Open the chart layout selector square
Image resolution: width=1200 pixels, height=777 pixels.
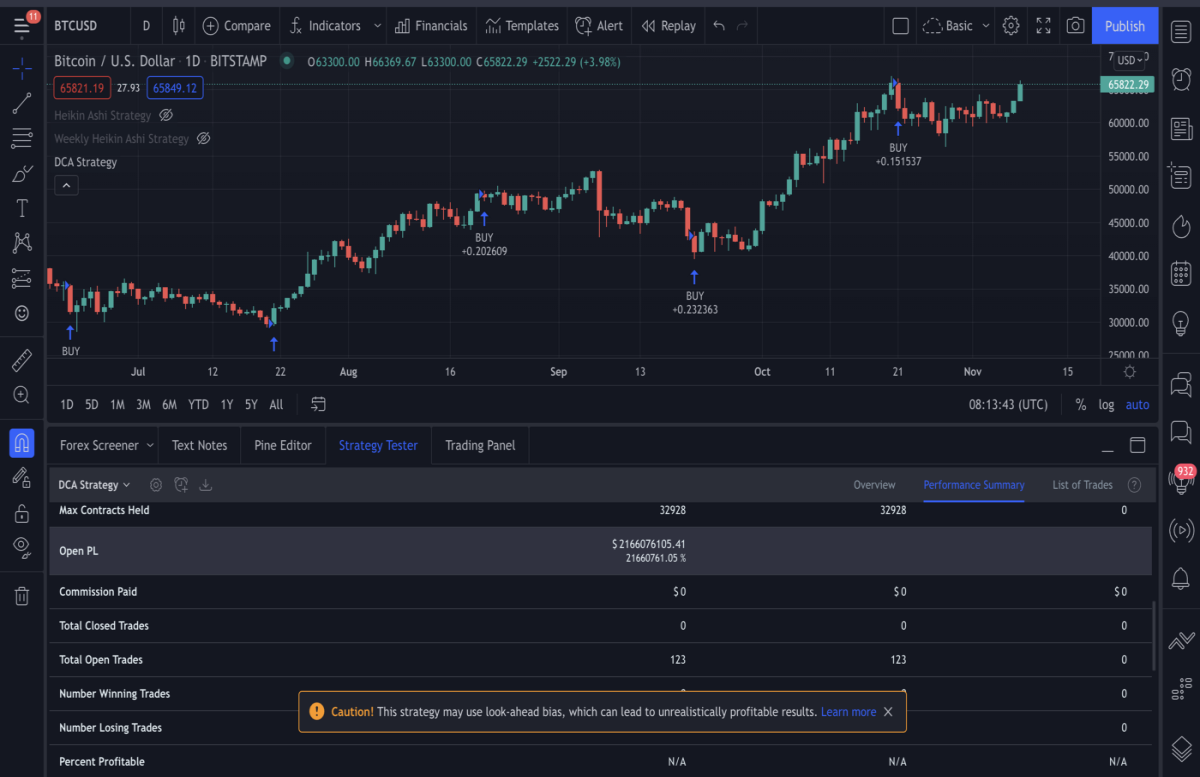[x=900, y=26]
